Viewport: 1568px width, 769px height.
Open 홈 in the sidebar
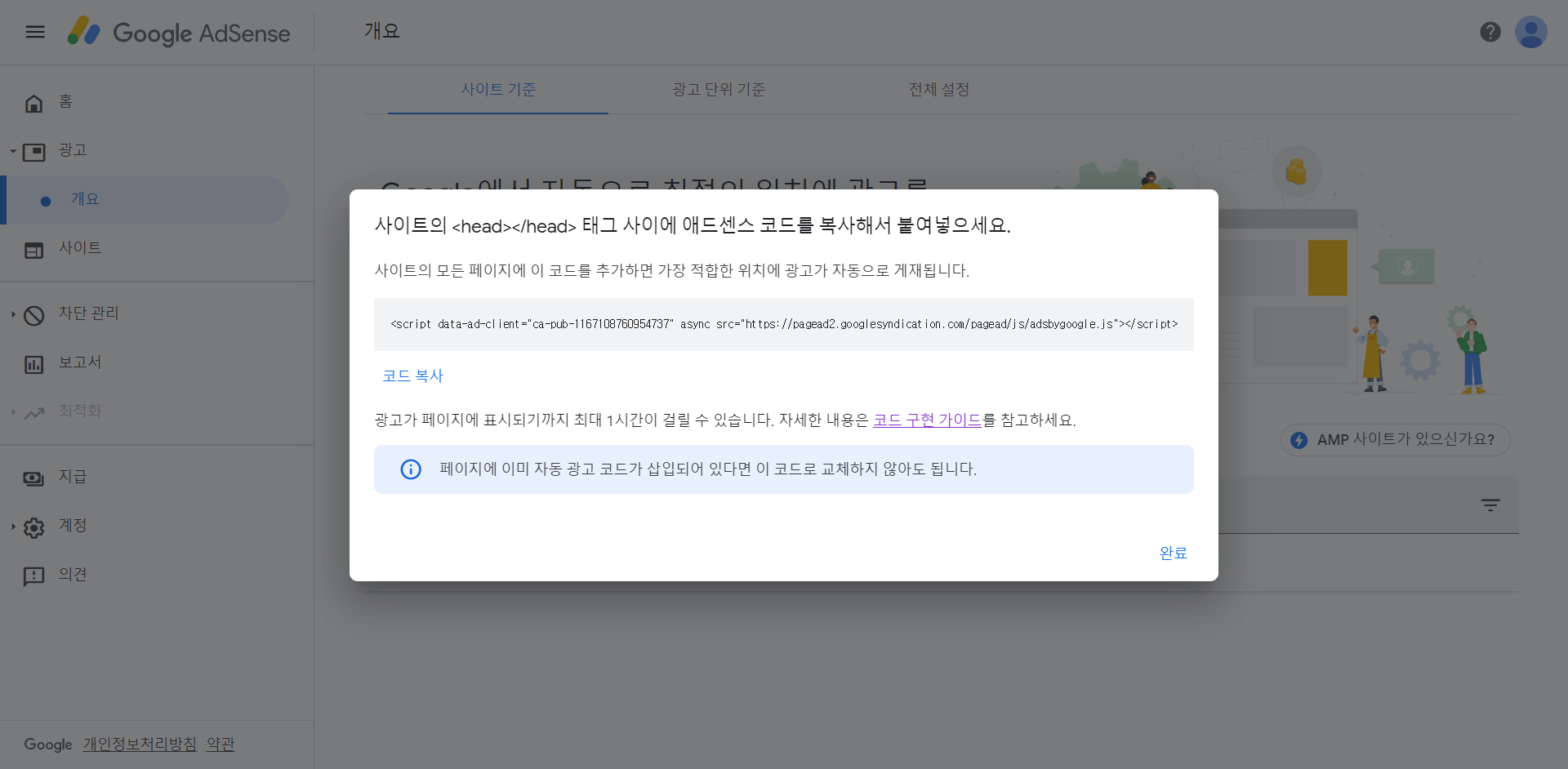point(65,102)
